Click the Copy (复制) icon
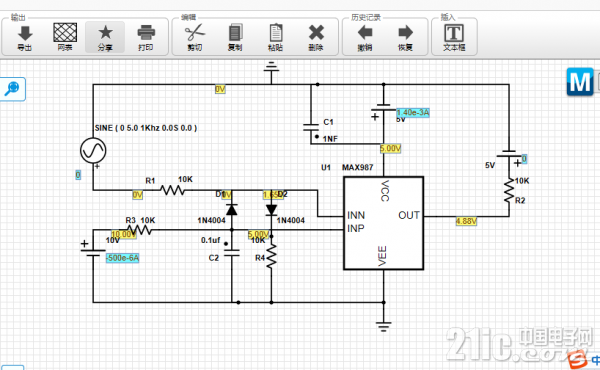 pyautogui.click(x=235, y=33)
